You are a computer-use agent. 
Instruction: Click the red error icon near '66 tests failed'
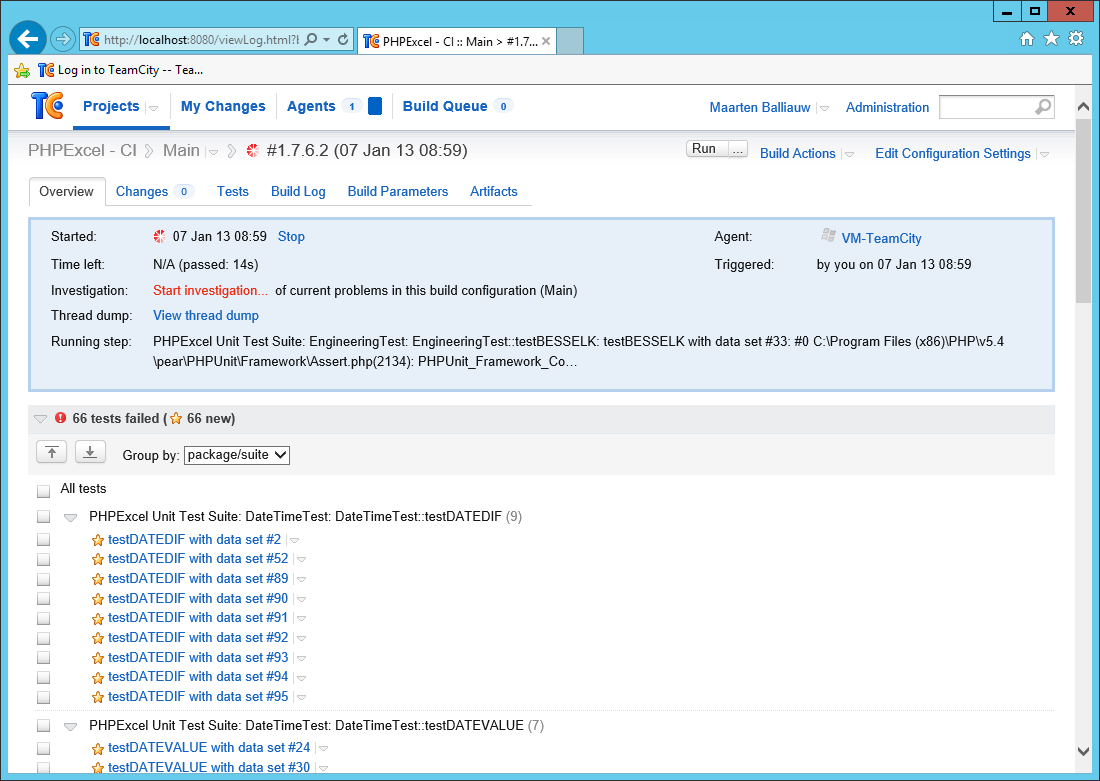[59, 418]
